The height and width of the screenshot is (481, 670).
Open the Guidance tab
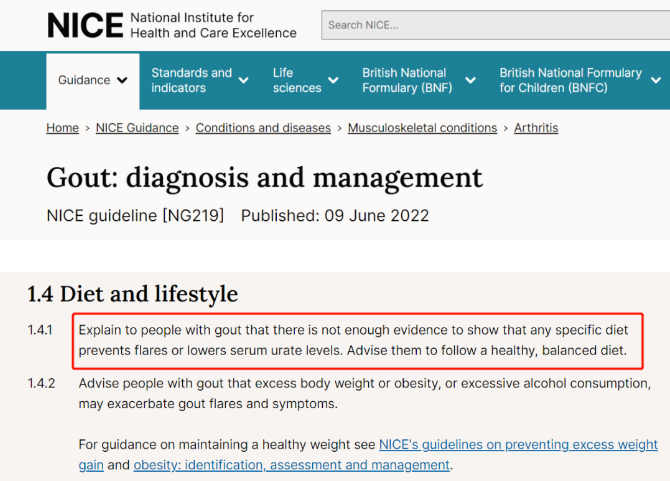[93, 81]
